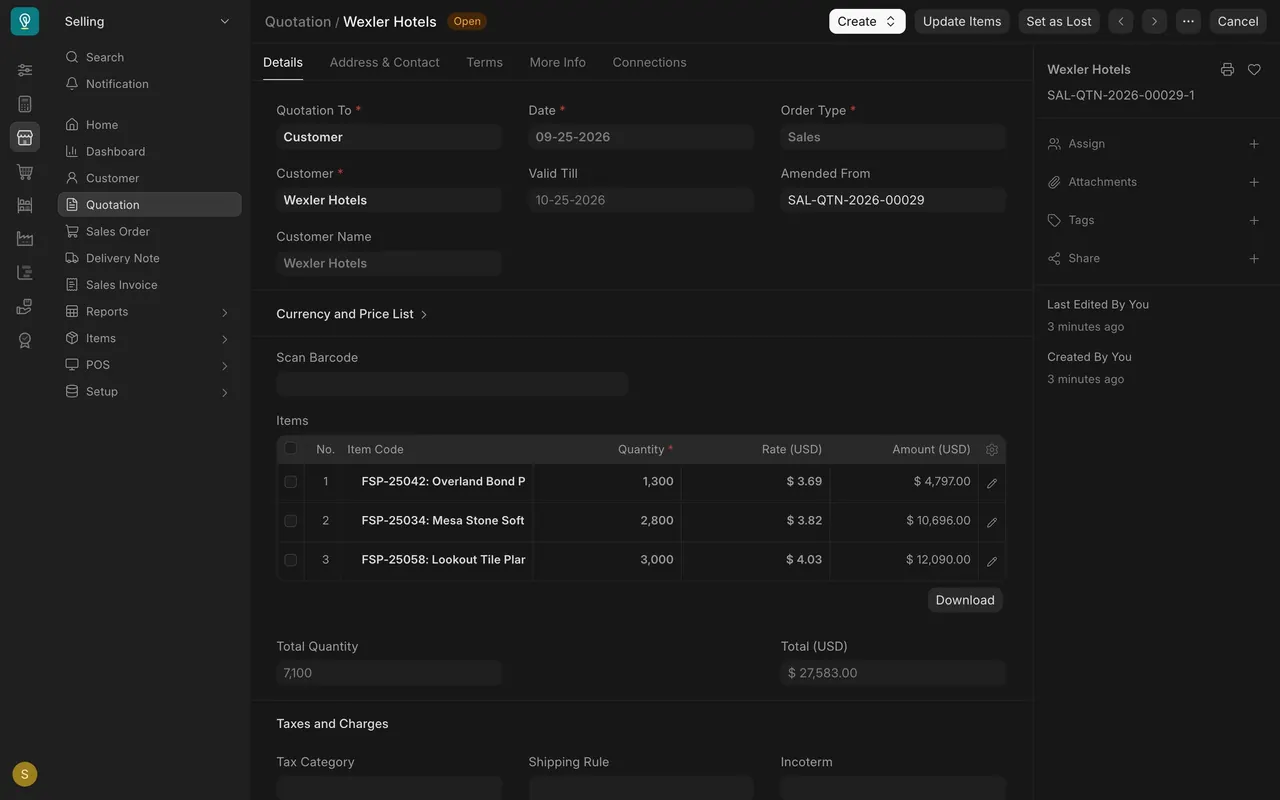Screen dimensions: 1280x800
Task: Expand the Reports sidebar section
Action: pos(150,312)
